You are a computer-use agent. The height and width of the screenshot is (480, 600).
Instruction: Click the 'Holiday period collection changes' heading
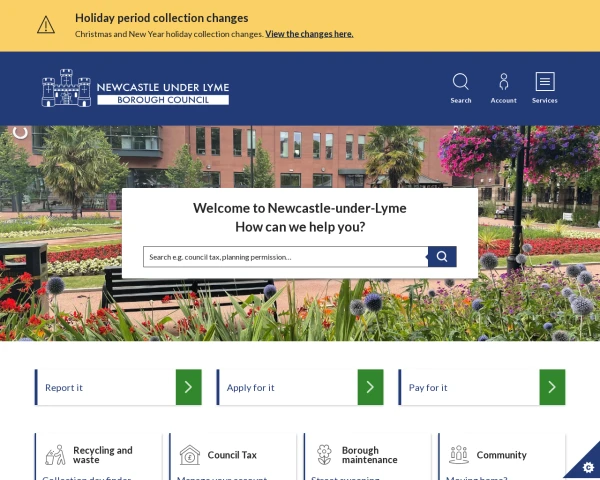click(161, 18)
